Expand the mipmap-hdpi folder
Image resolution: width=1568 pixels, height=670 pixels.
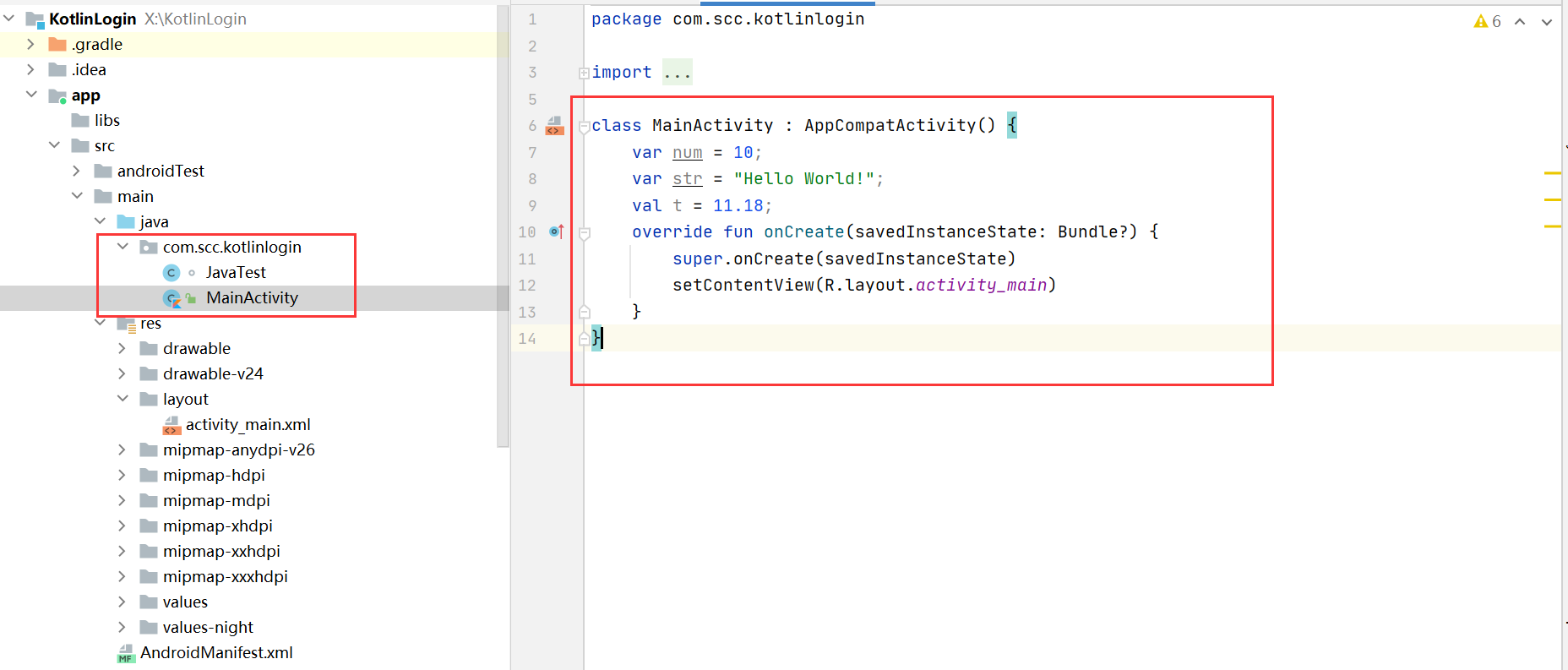click(122, 475)
